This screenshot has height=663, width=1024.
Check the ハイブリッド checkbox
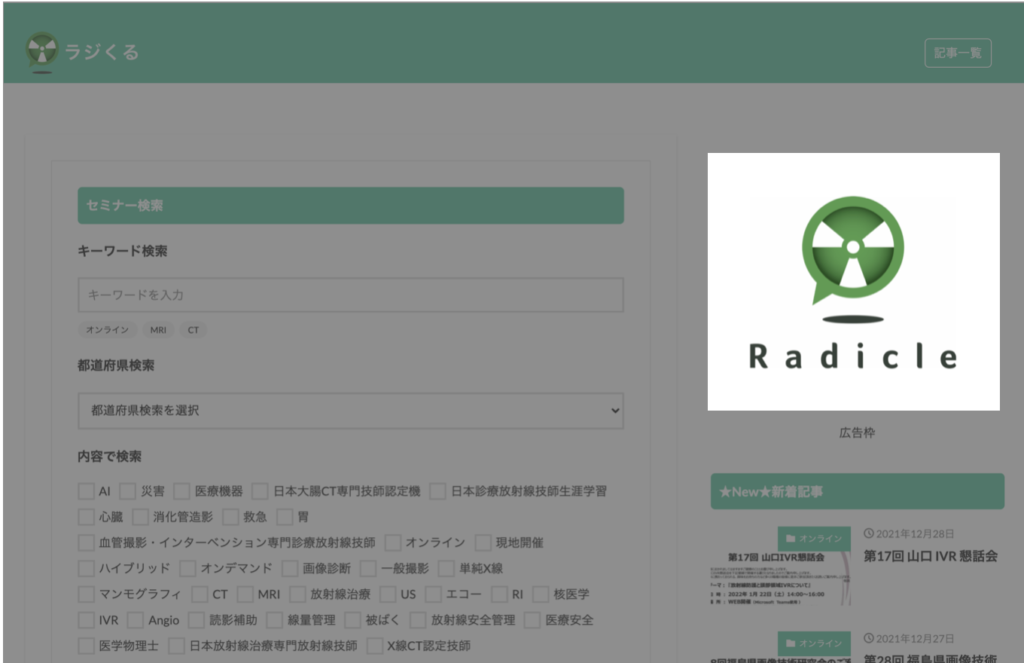pos(86,568)
